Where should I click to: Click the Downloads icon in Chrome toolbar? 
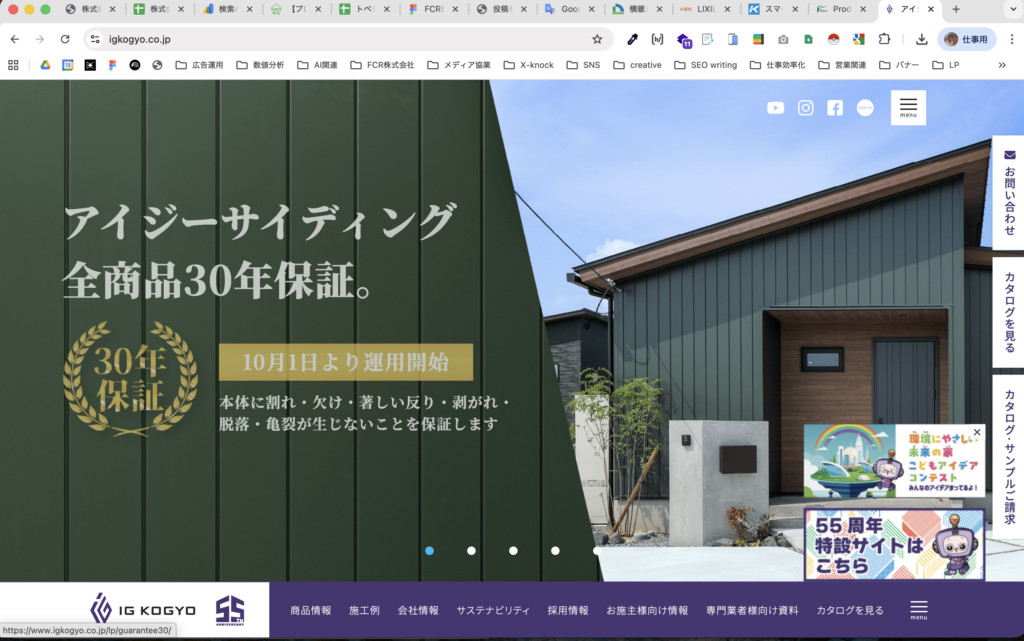tap(920, 38)
